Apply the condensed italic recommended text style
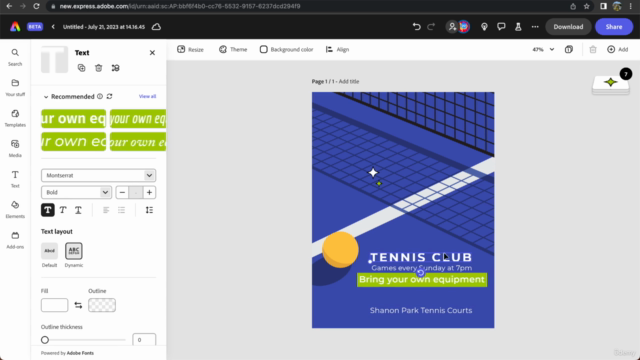 (x=138, y=118)
